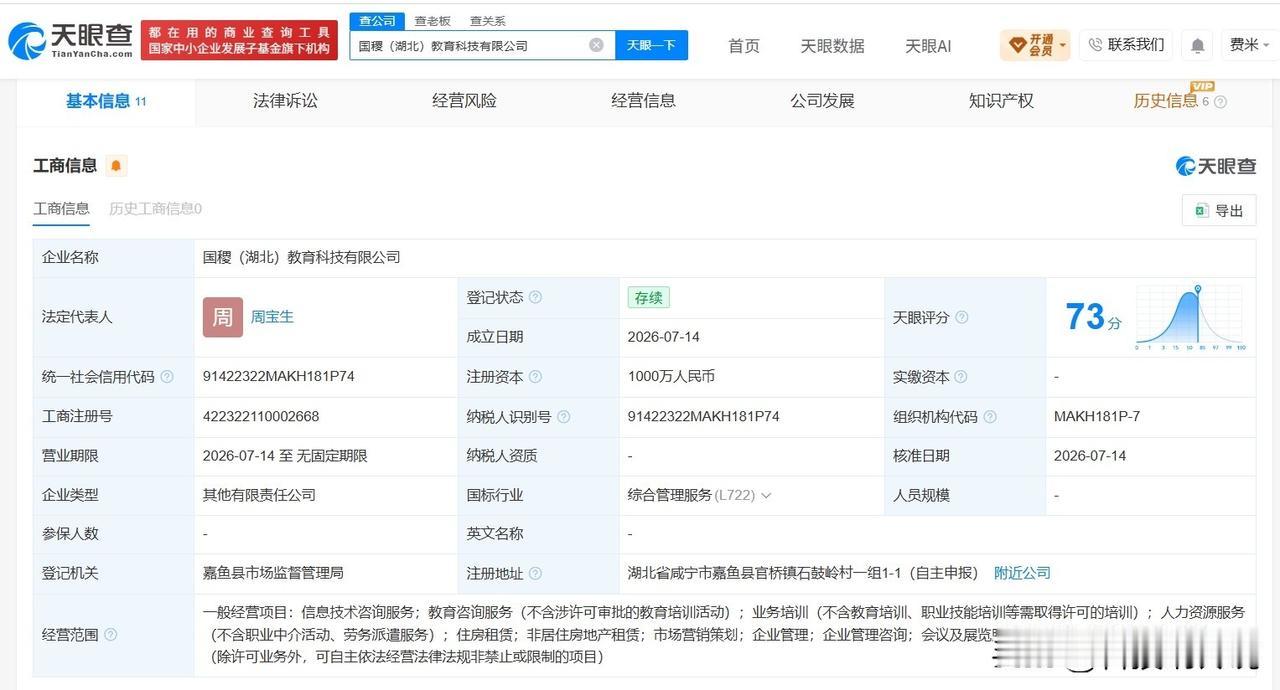Open 天眼数据 in top navigation
The height and width of the screenshot is (690, 1280).
(x=832, y=46)
